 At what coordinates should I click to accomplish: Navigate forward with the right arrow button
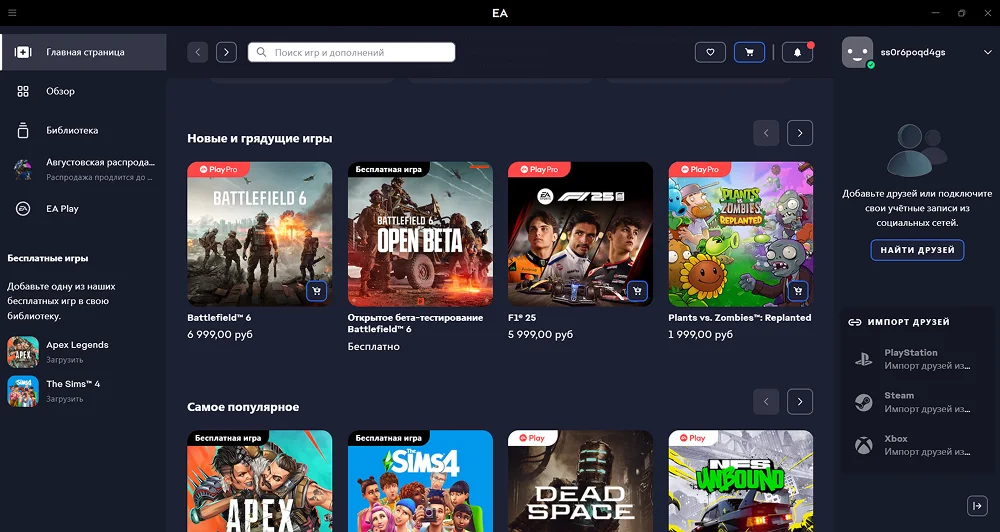click(x=226, y=52)
